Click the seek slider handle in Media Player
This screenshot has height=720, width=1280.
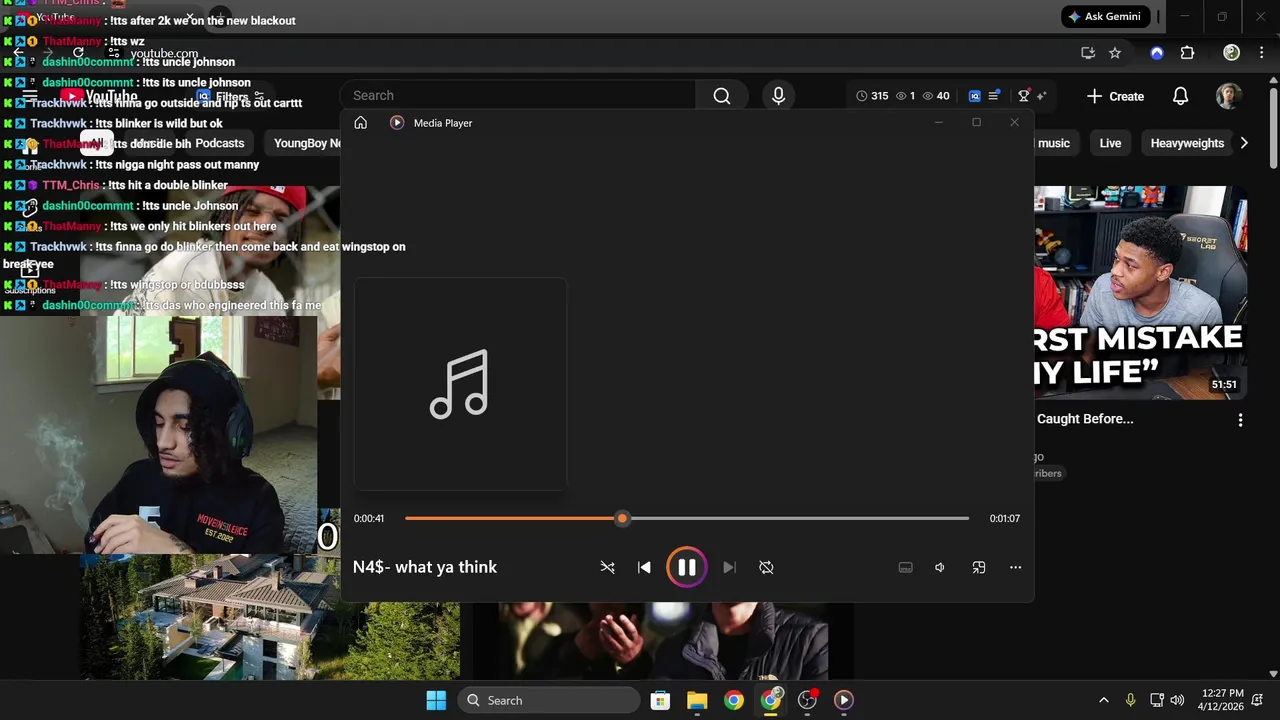point(622,518)
